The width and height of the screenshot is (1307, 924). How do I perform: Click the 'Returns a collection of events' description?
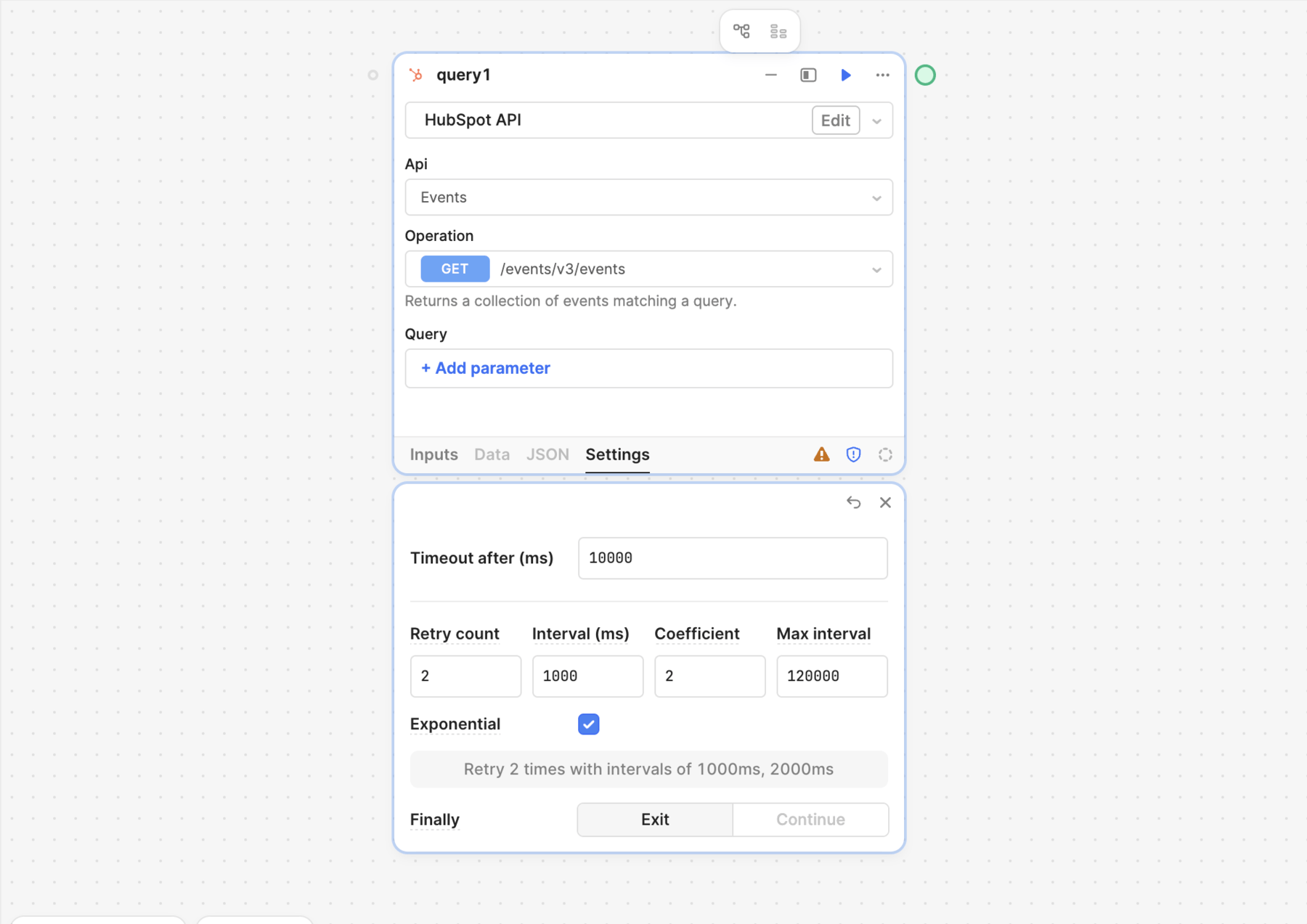coord(571,301)
